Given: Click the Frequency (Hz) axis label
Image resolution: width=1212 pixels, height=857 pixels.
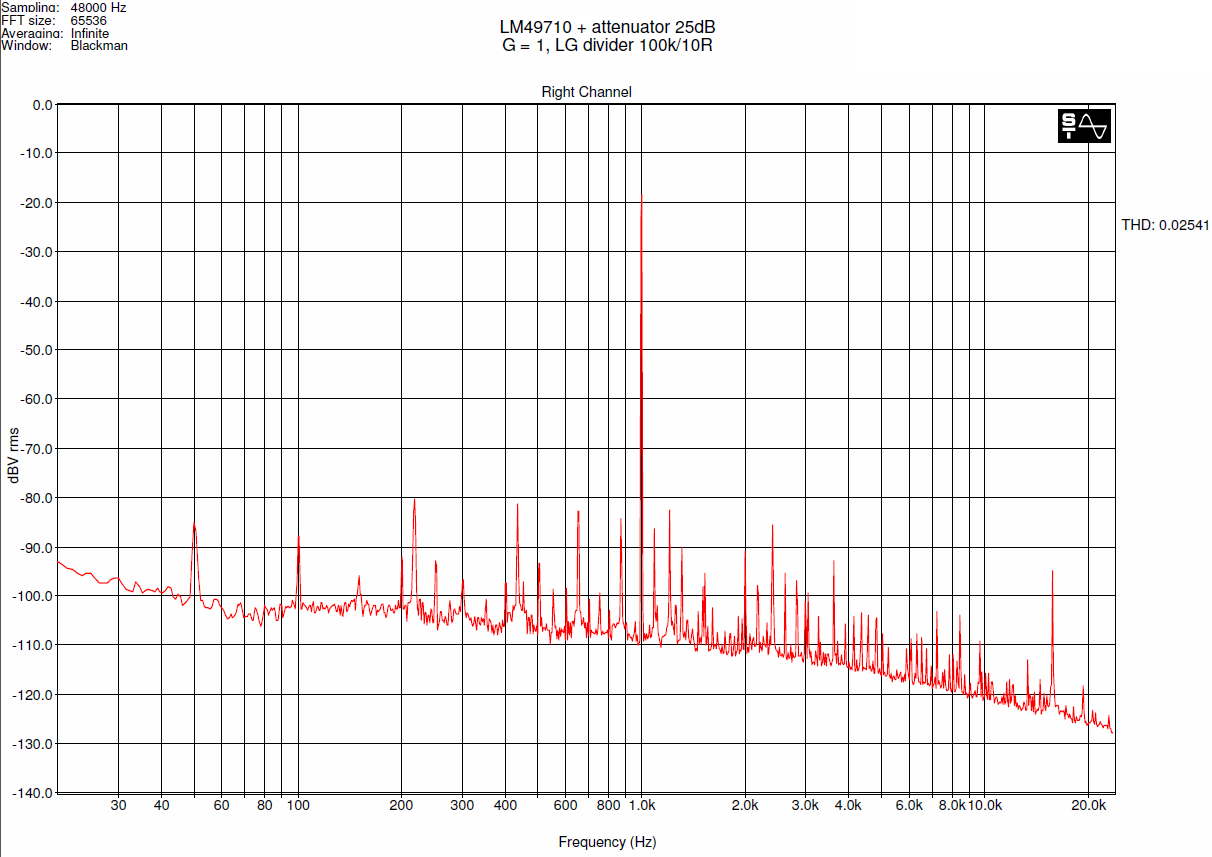Looking at the screenshot, I should coord(607,842).
